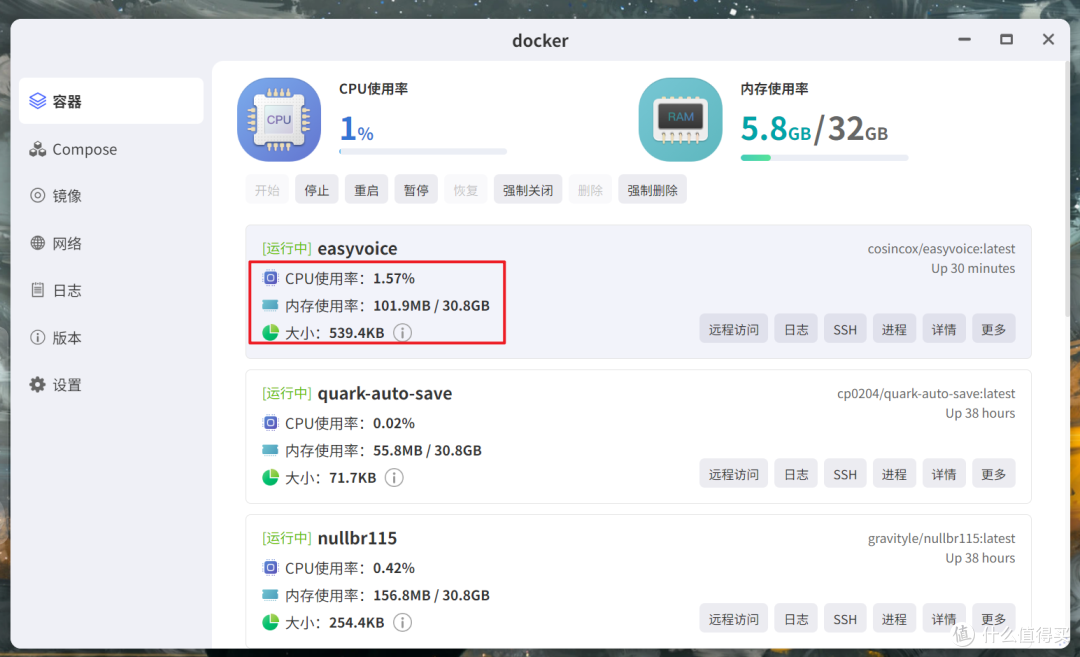Select the nullbr115 container name
The image size is (1080, 657).
point(357,538)
